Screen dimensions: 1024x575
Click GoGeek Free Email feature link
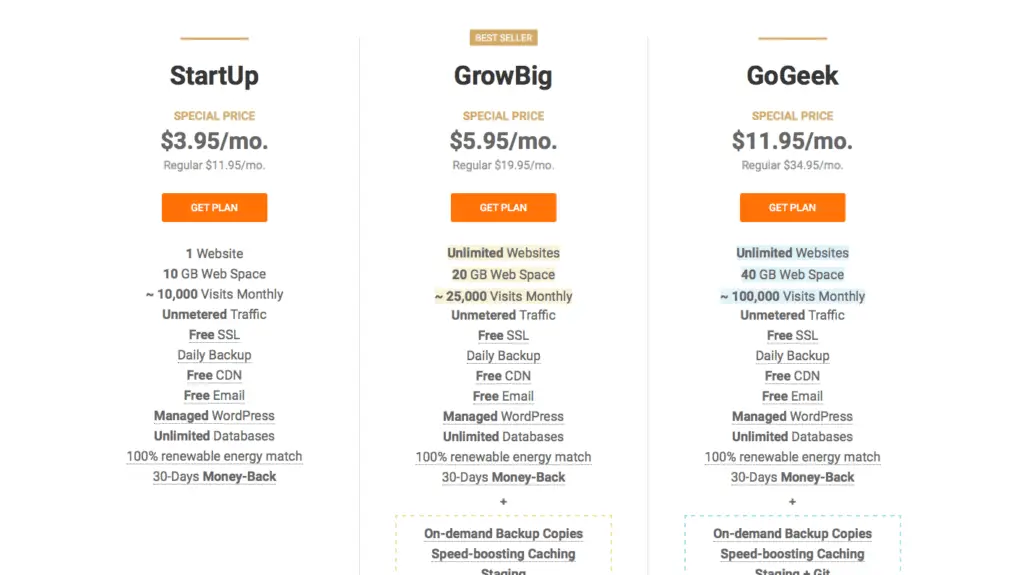click(792, 396)
